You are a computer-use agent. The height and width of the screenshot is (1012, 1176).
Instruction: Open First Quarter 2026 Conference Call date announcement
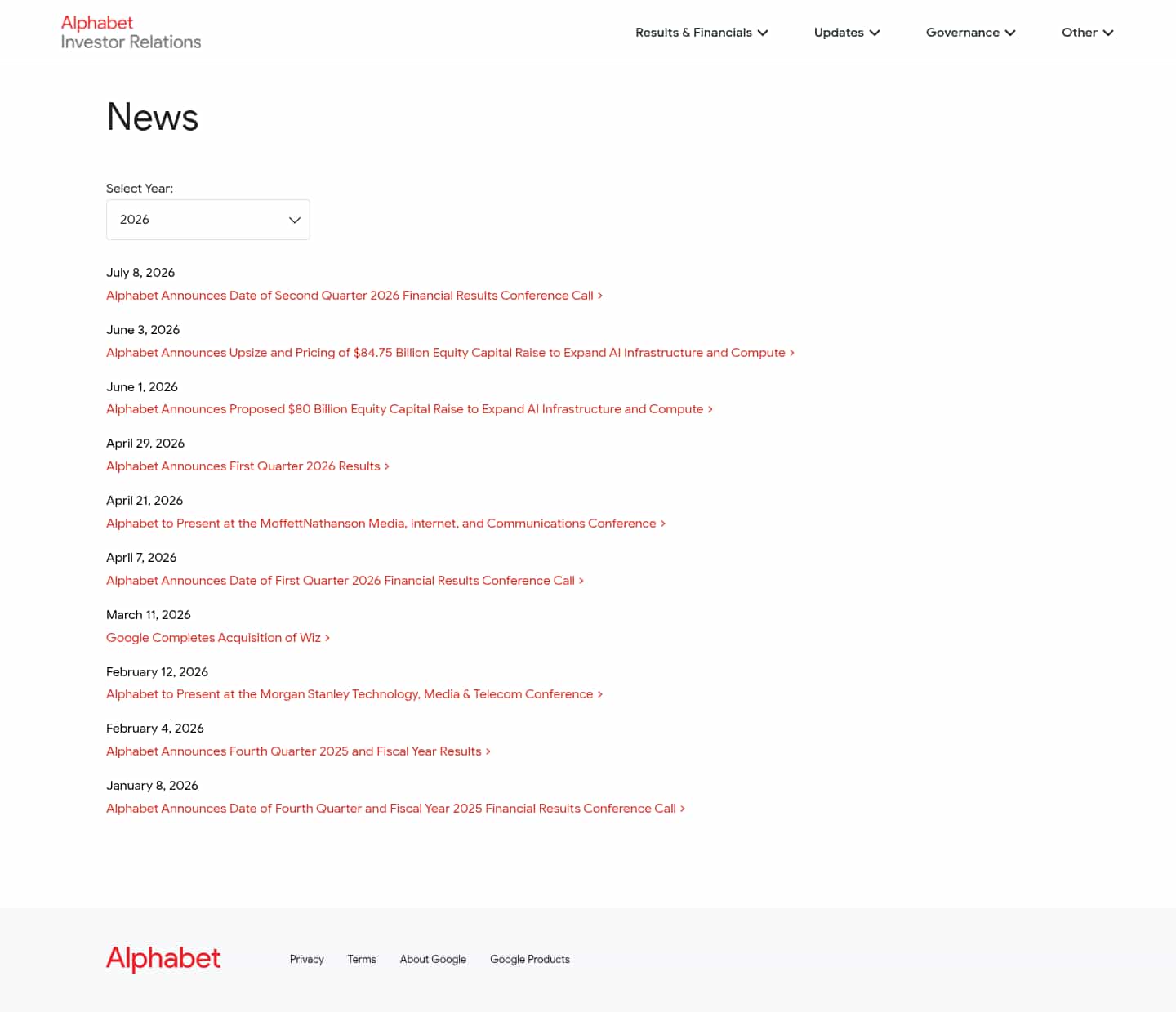tap(345, 581)
